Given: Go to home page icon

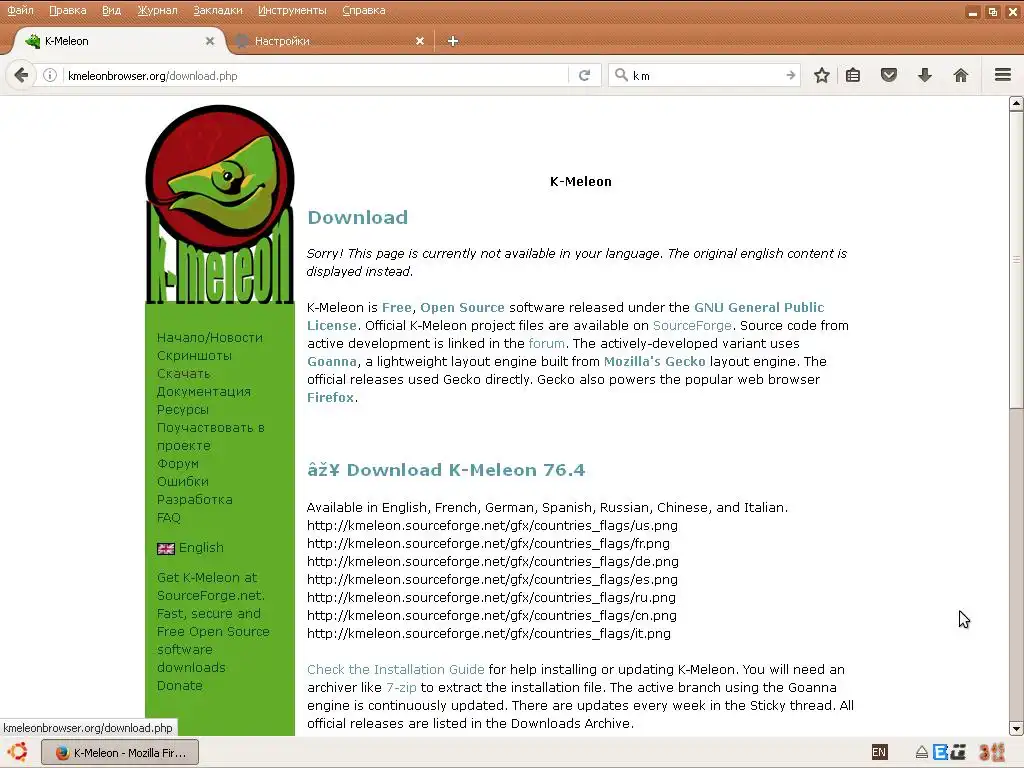Looking at the screenshot, I should pos(961,76).
